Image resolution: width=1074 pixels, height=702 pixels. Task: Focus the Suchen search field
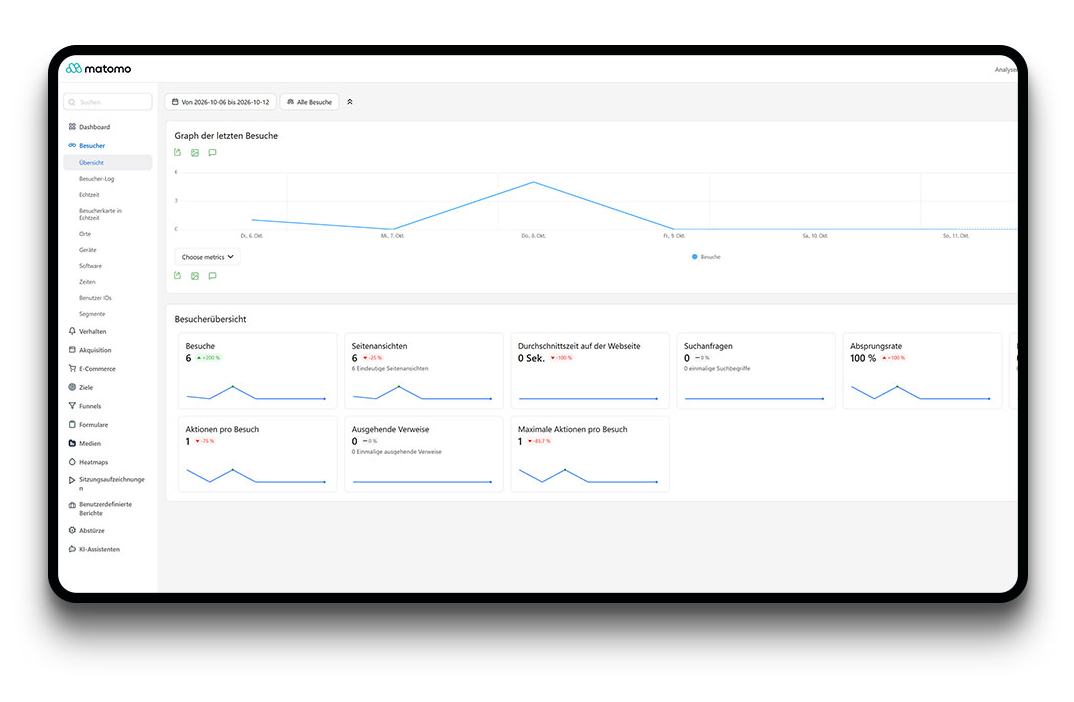[108, 102]
